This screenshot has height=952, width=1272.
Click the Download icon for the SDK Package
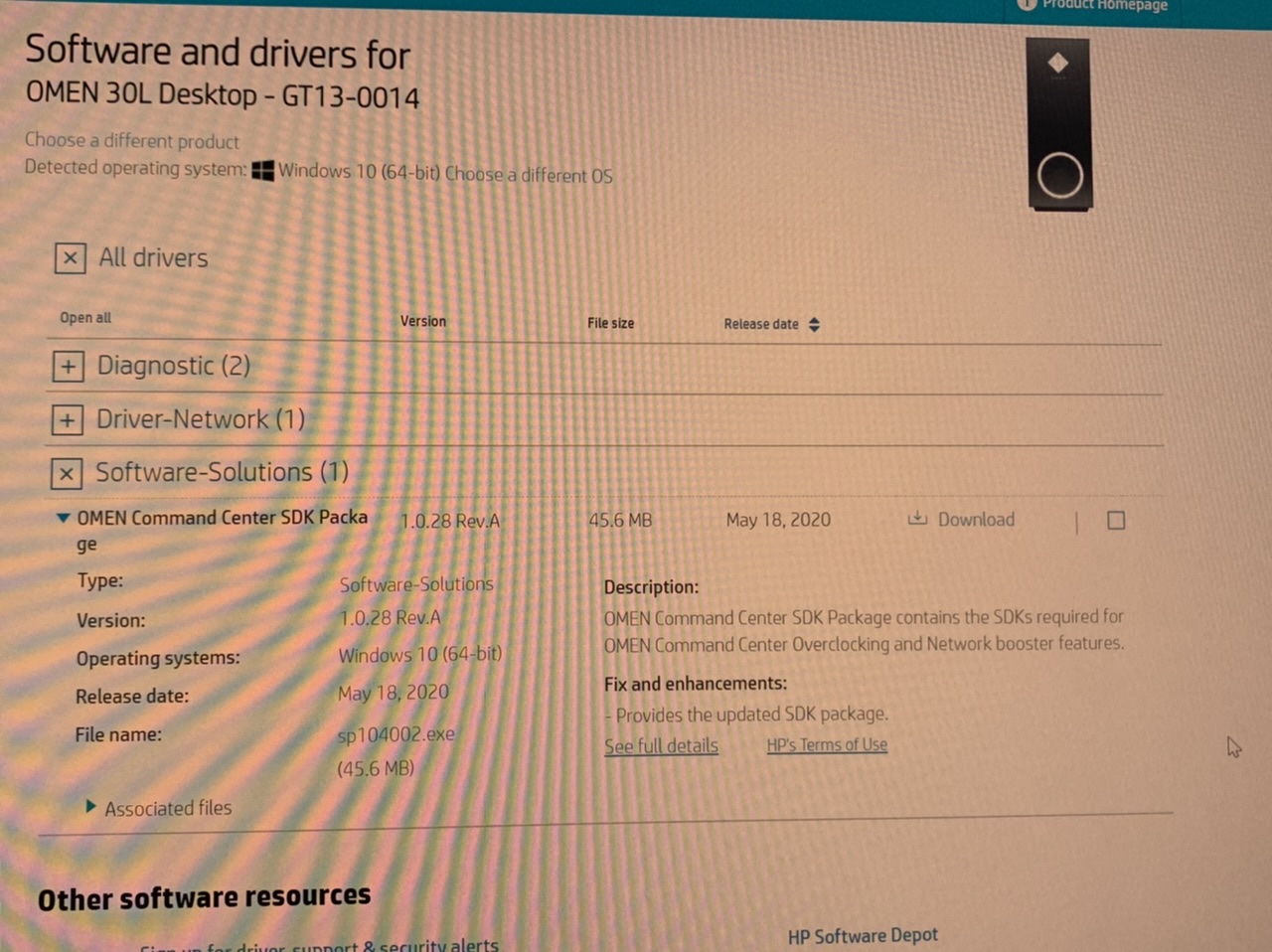click(916, 519)
